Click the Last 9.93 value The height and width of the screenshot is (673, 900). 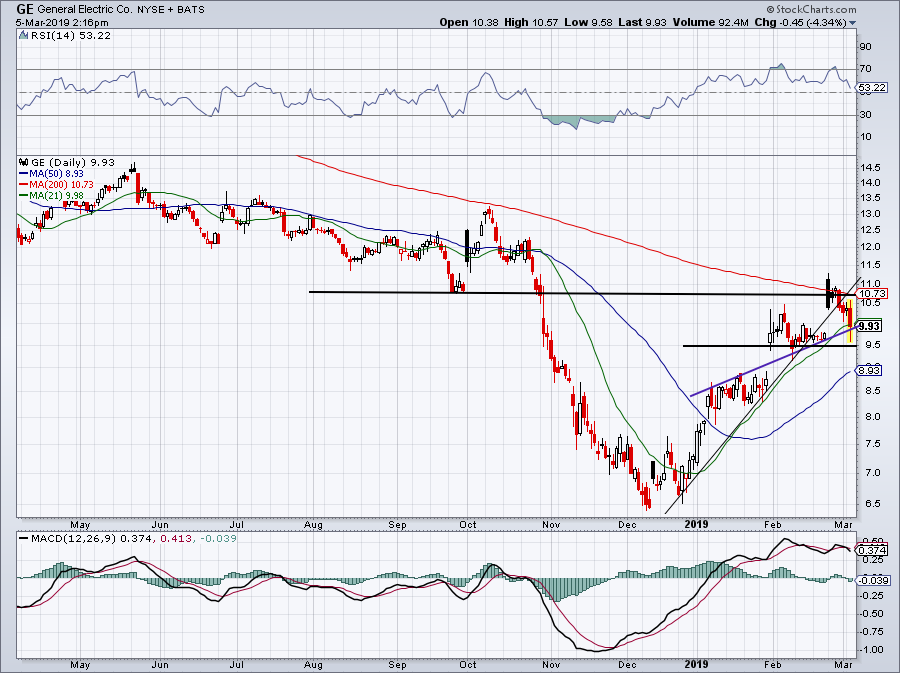[642, 23]
